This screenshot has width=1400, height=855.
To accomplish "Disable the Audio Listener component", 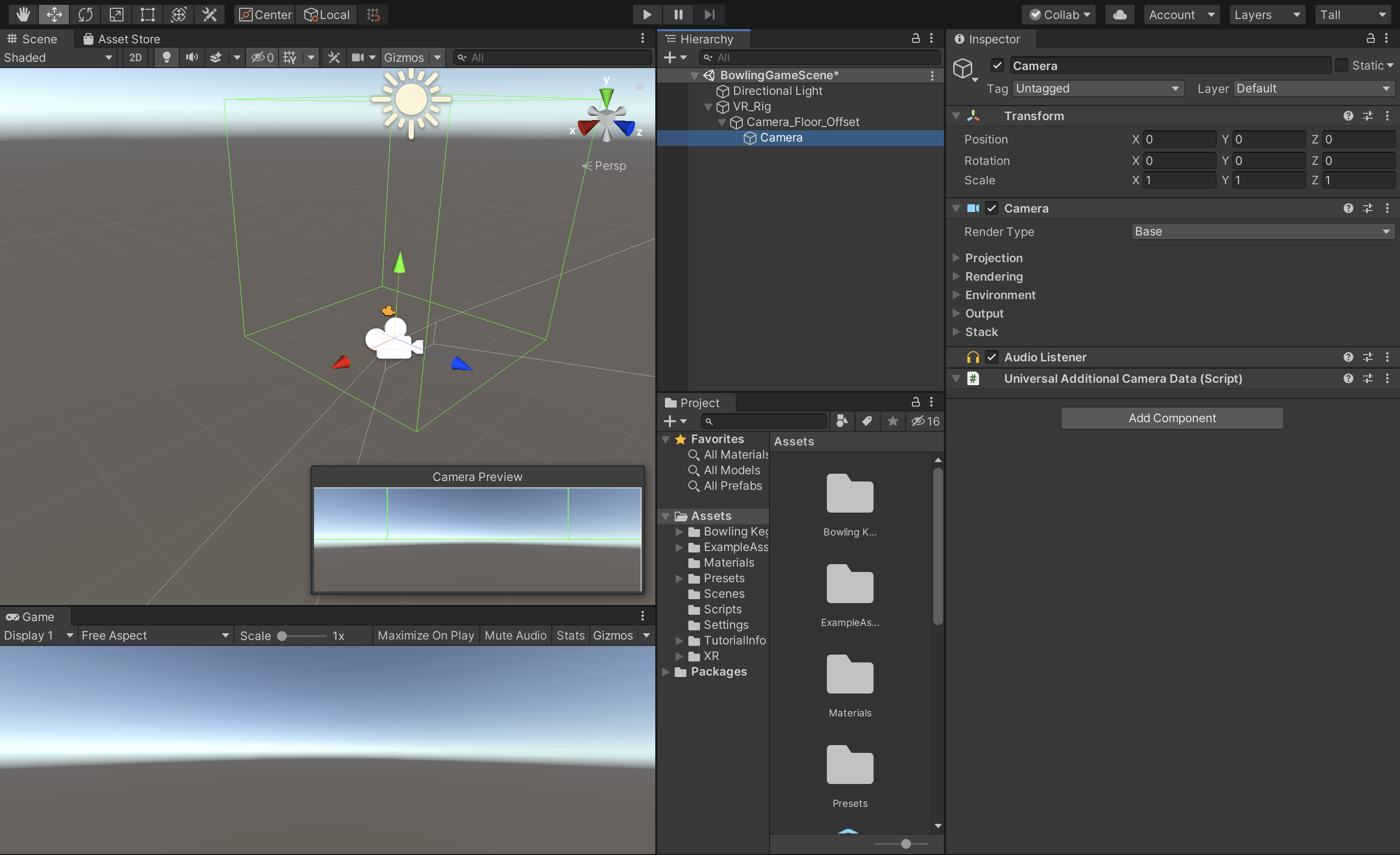I will click(992, 357).
